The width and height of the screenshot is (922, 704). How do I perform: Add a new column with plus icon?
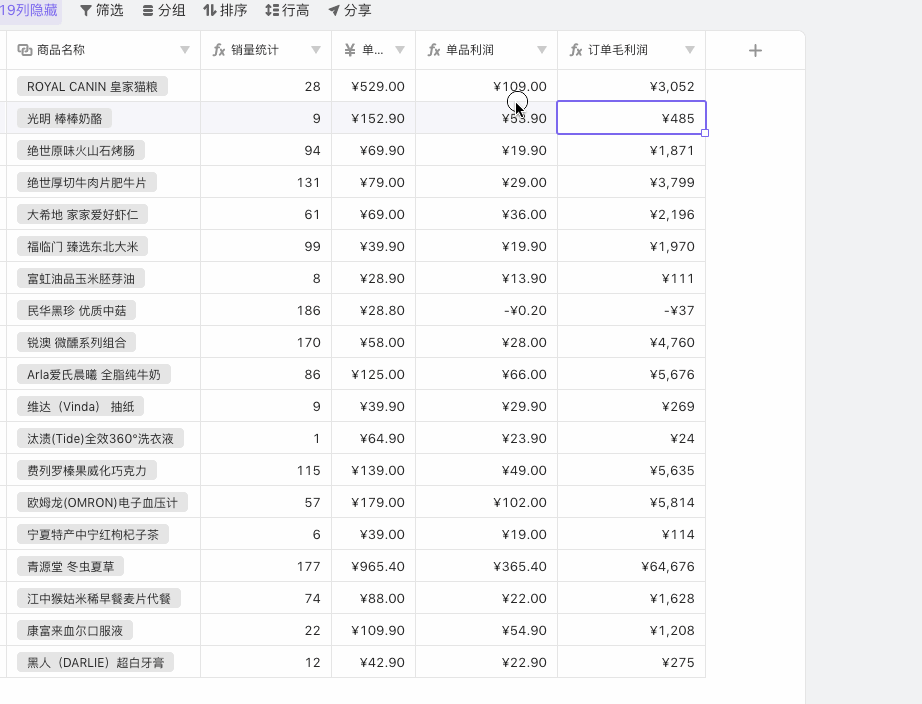(x=755, y=51)
